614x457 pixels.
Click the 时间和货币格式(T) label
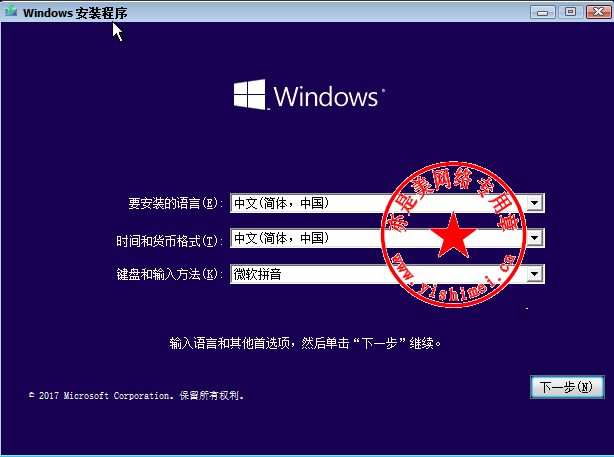click(169, 241)
